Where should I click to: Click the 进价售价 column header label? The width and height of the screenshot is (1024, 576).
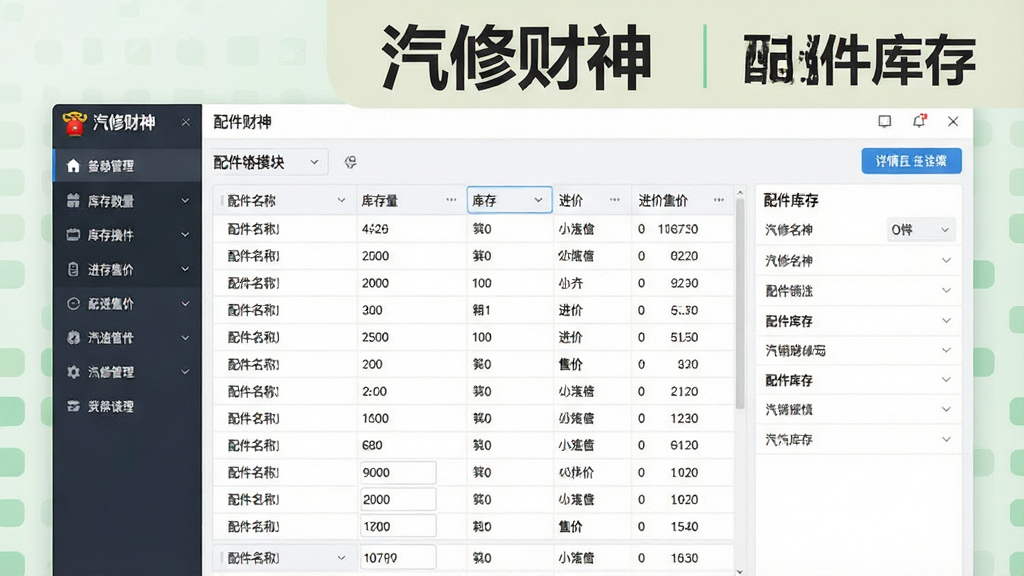tap(663, 200)
